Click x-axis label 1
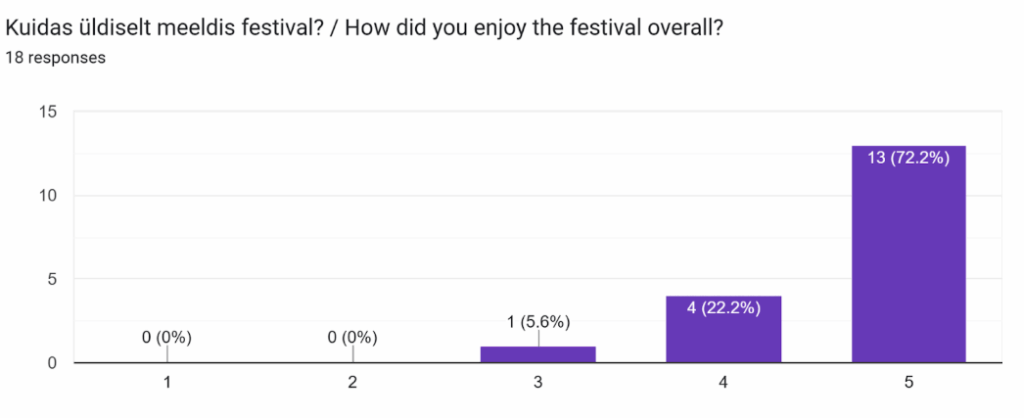Image resolution: width=1024 pixels, height=418 pixels. 167,381
